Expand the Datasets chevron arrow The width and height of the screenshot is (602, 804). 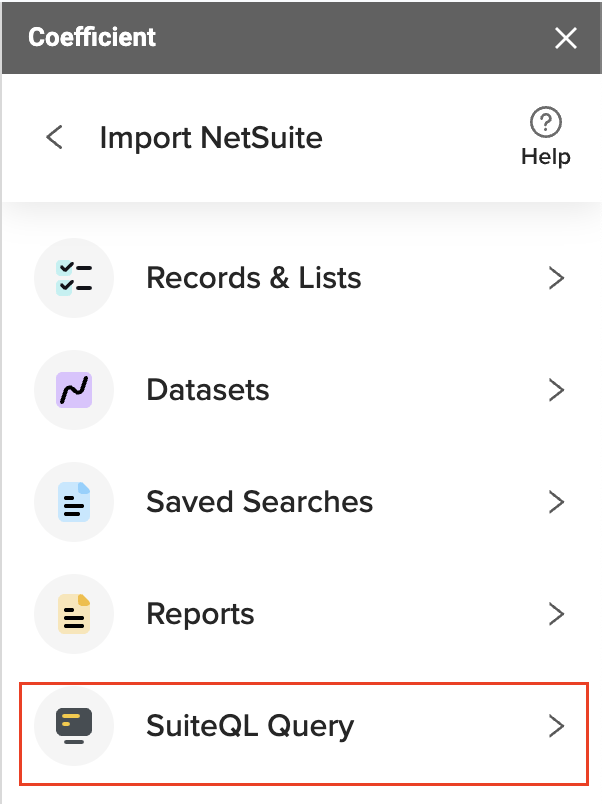(556, 390)
